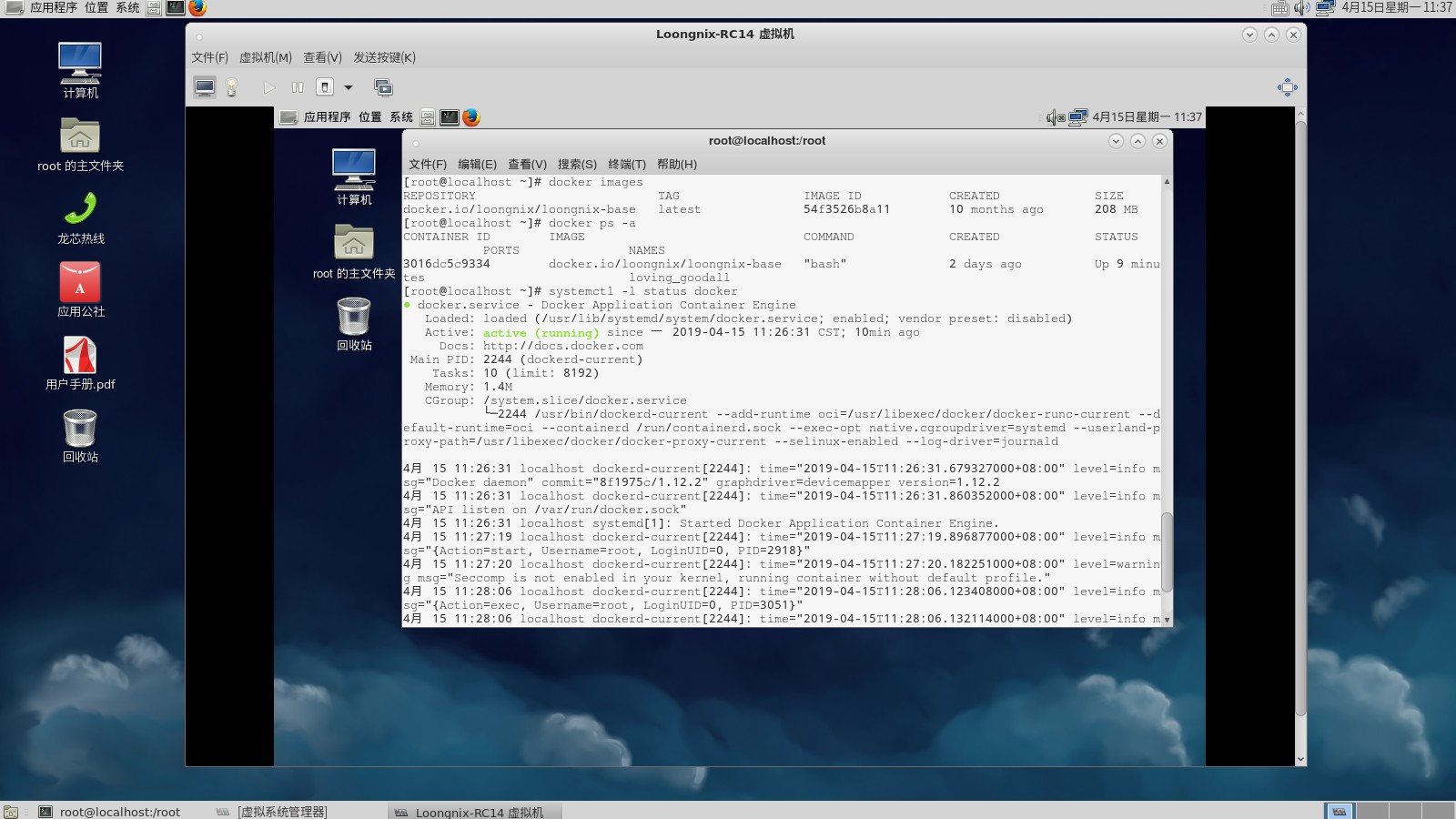Open host volume control tray icon

1302,8
